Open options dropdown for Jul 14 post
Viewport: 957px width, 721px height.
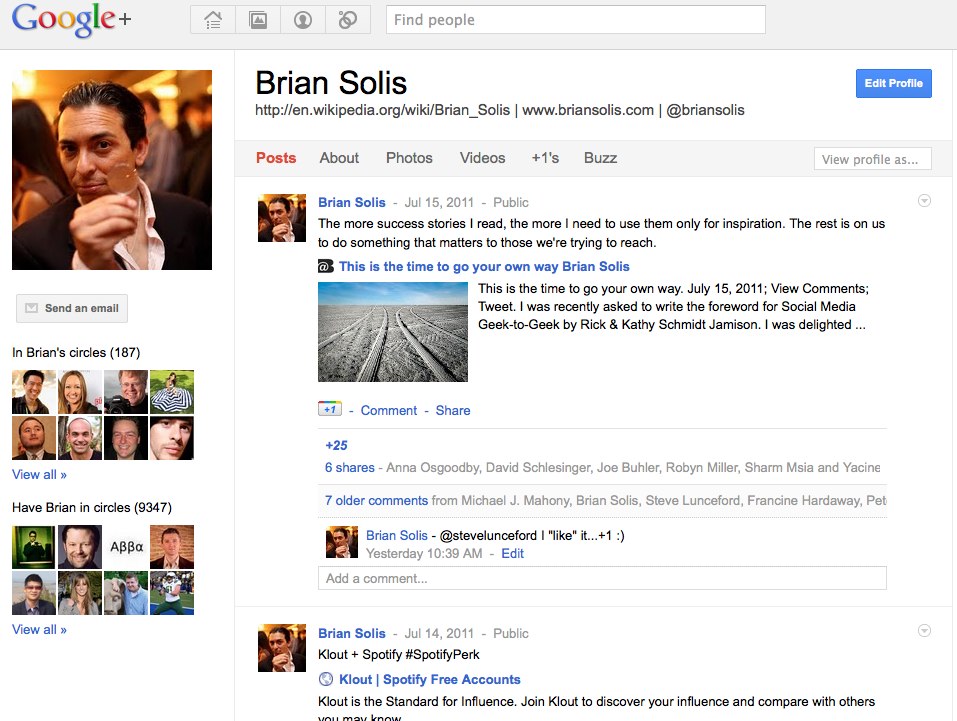click(925, 631)
